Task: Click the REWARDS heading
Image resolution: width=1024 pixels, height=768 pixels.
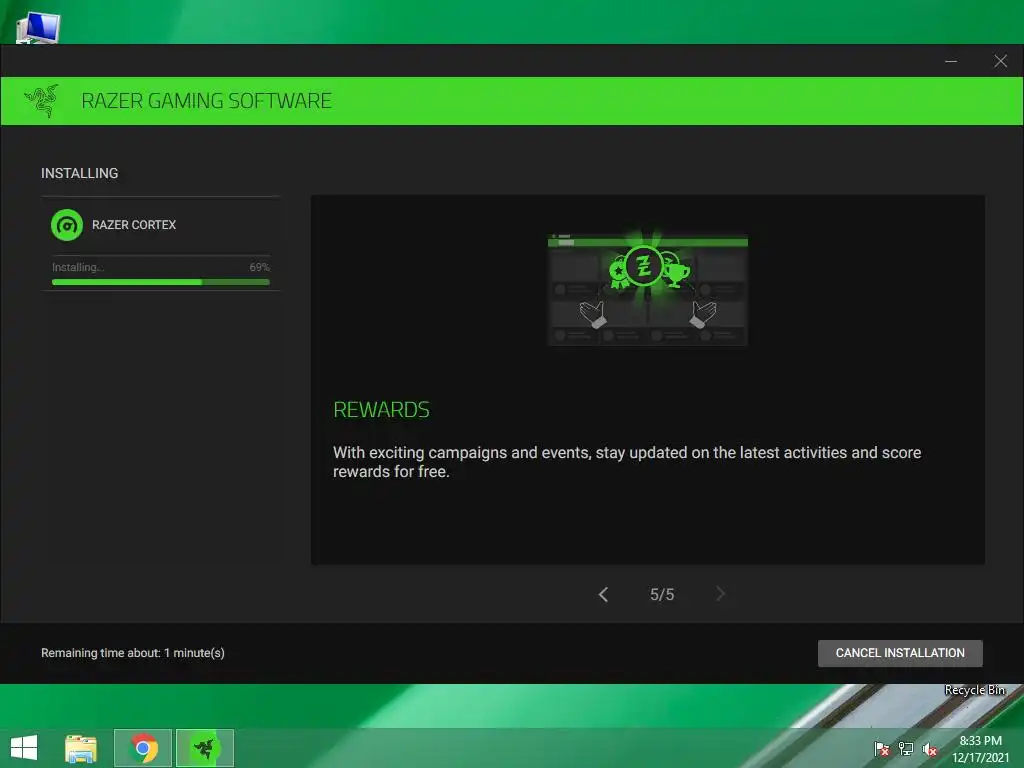Action: click(x=381, y=409)
